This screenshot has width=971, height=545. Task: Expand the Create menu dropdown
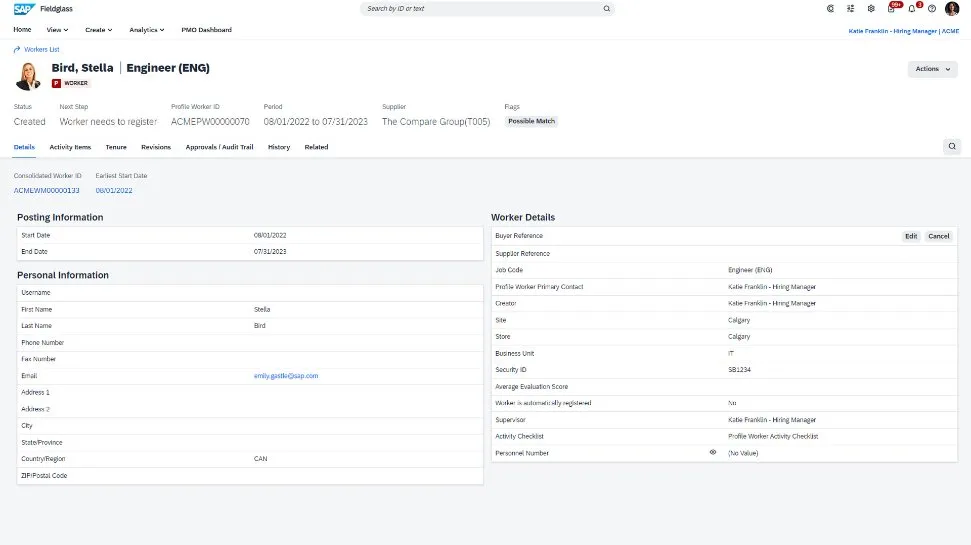(99, 30)
